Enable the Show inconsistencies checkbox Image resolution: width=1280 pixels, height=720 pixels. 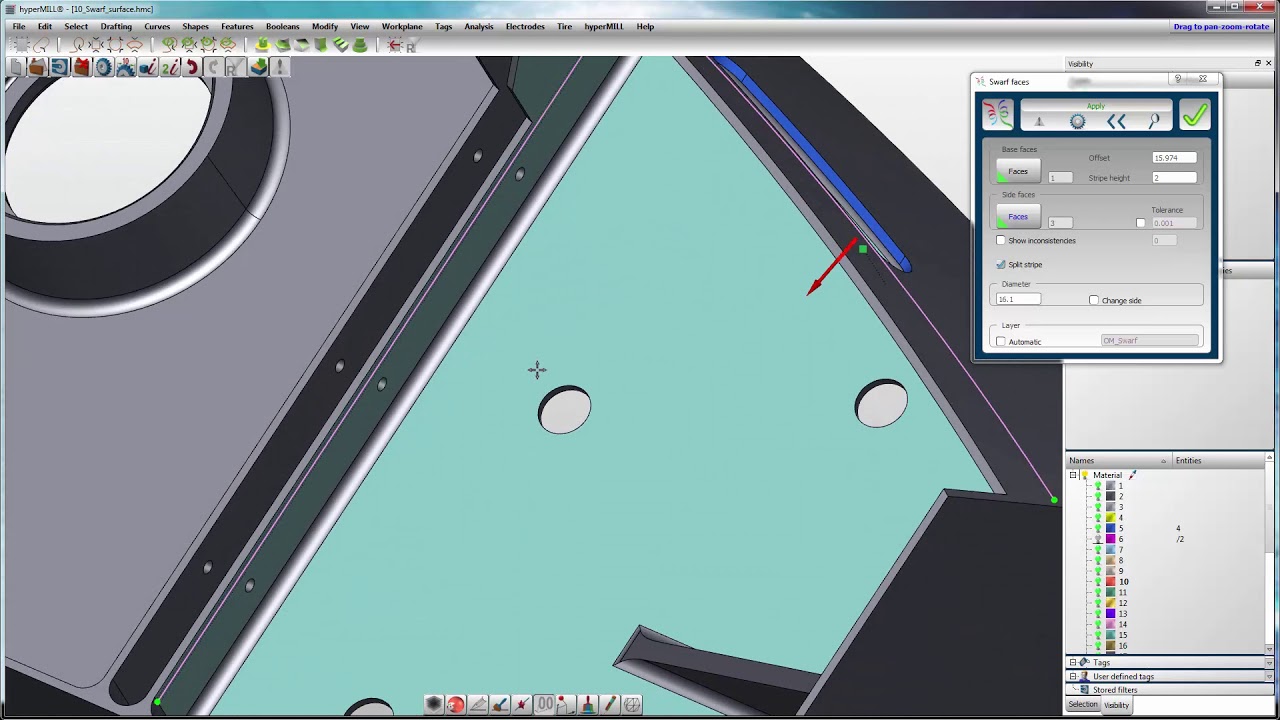tap(1001, 240)
